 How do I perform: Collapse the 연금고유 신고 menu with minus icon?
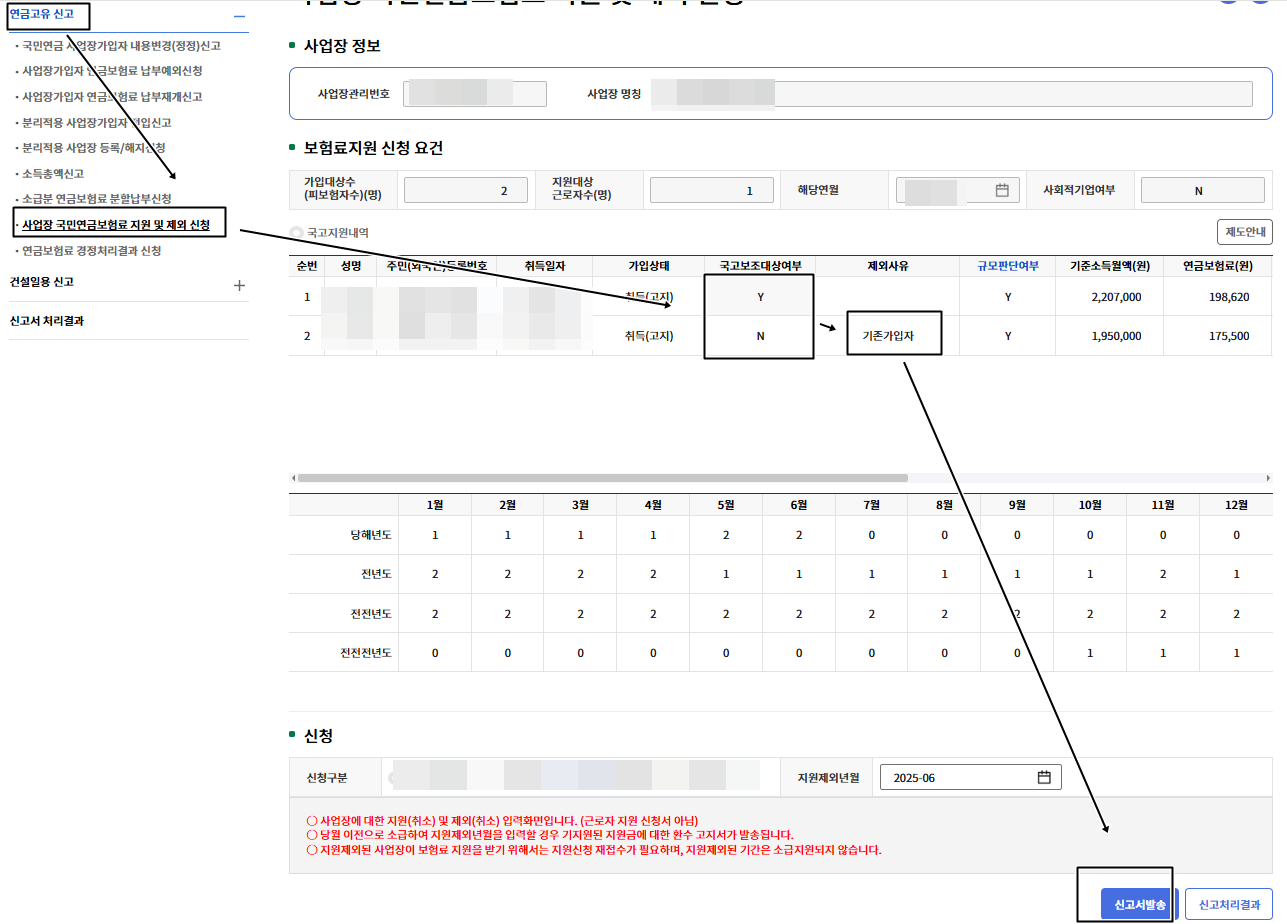pyautogui.click(x=239, y=16)
